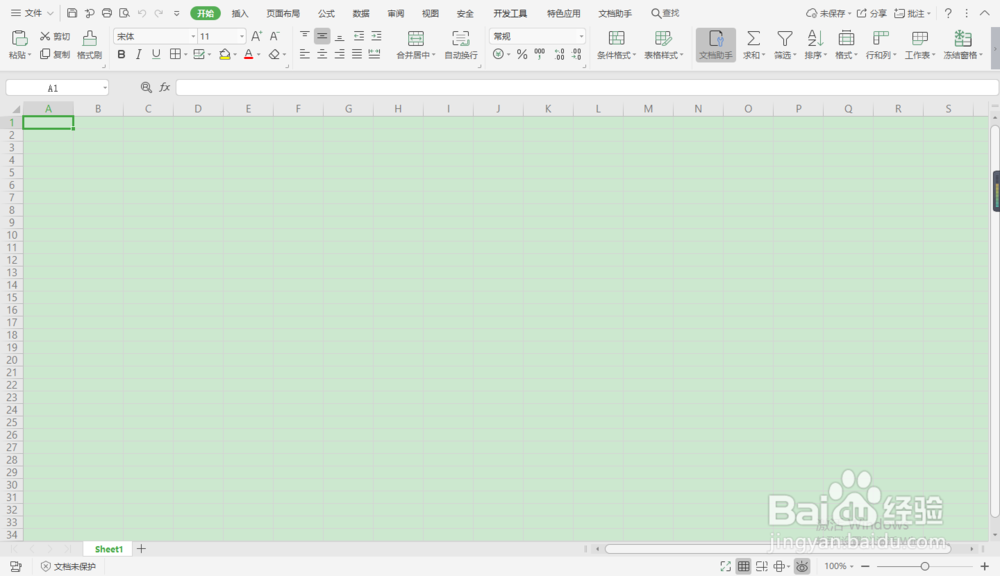Switch to normal grid view in status bar
Image resolution: width=1000 pixels, height=576 pixels.
click(744, 566)
